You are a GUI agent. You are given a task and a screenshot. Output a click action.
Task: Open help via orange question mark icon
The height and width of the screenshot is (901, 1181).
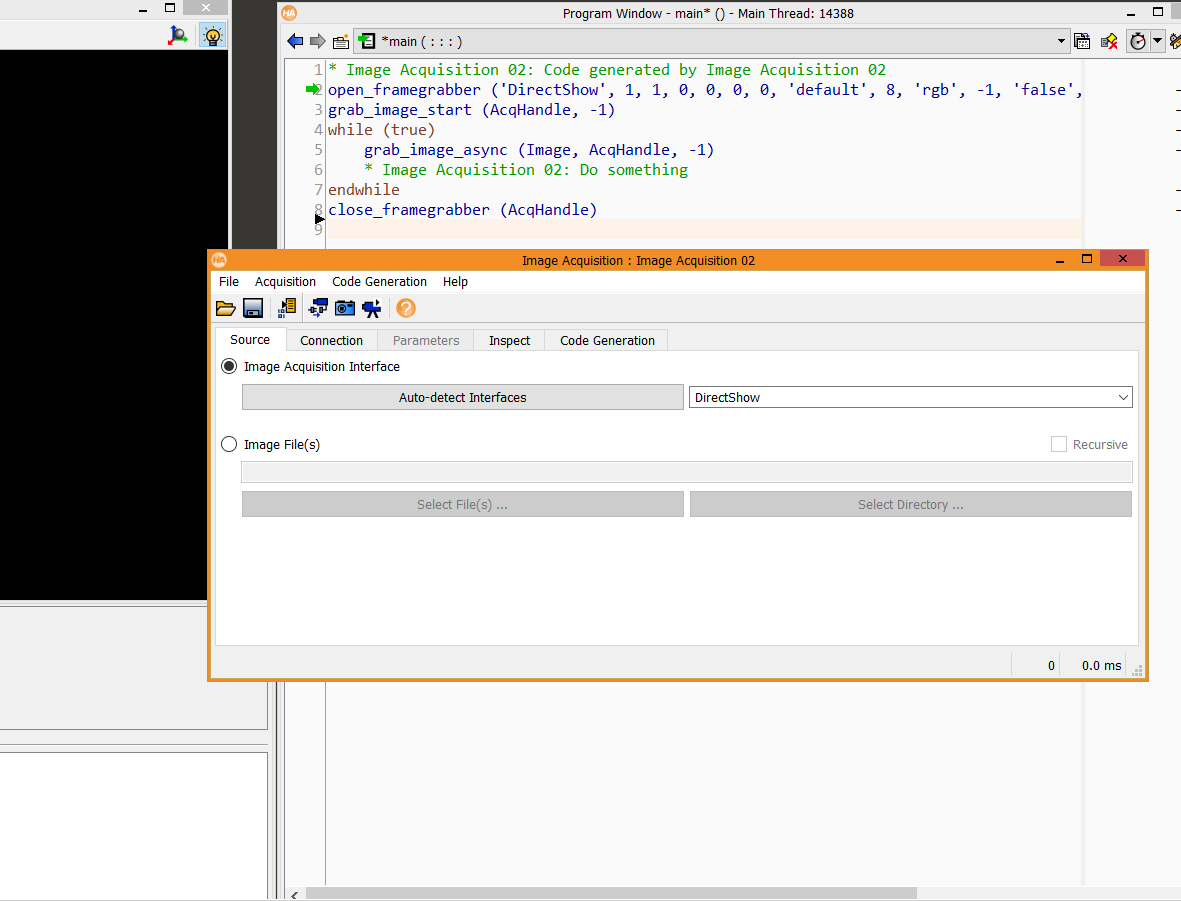coord(406,308)
